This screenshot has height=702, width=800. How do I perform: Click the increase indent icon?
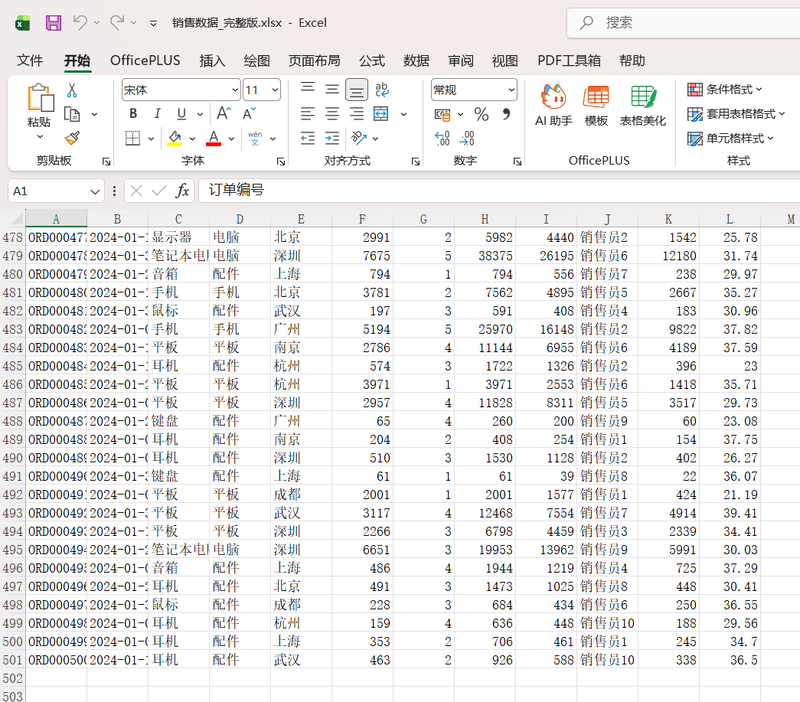pyautogui.click(x=332, y=138)
